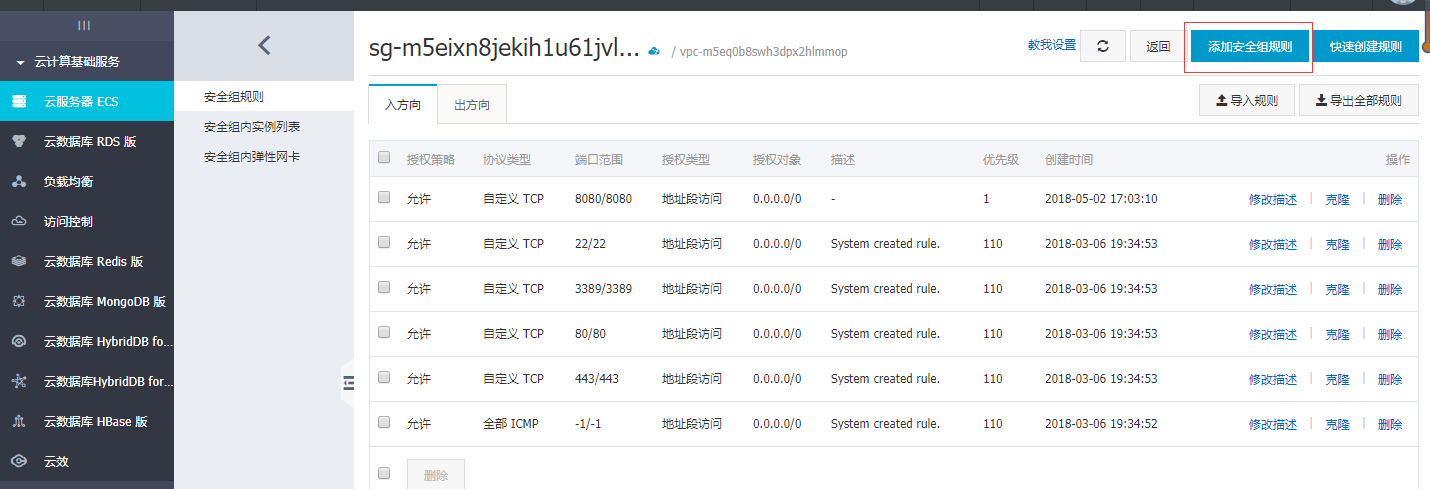Click 删除 for the 22/22 rule

coord(1390,244)
